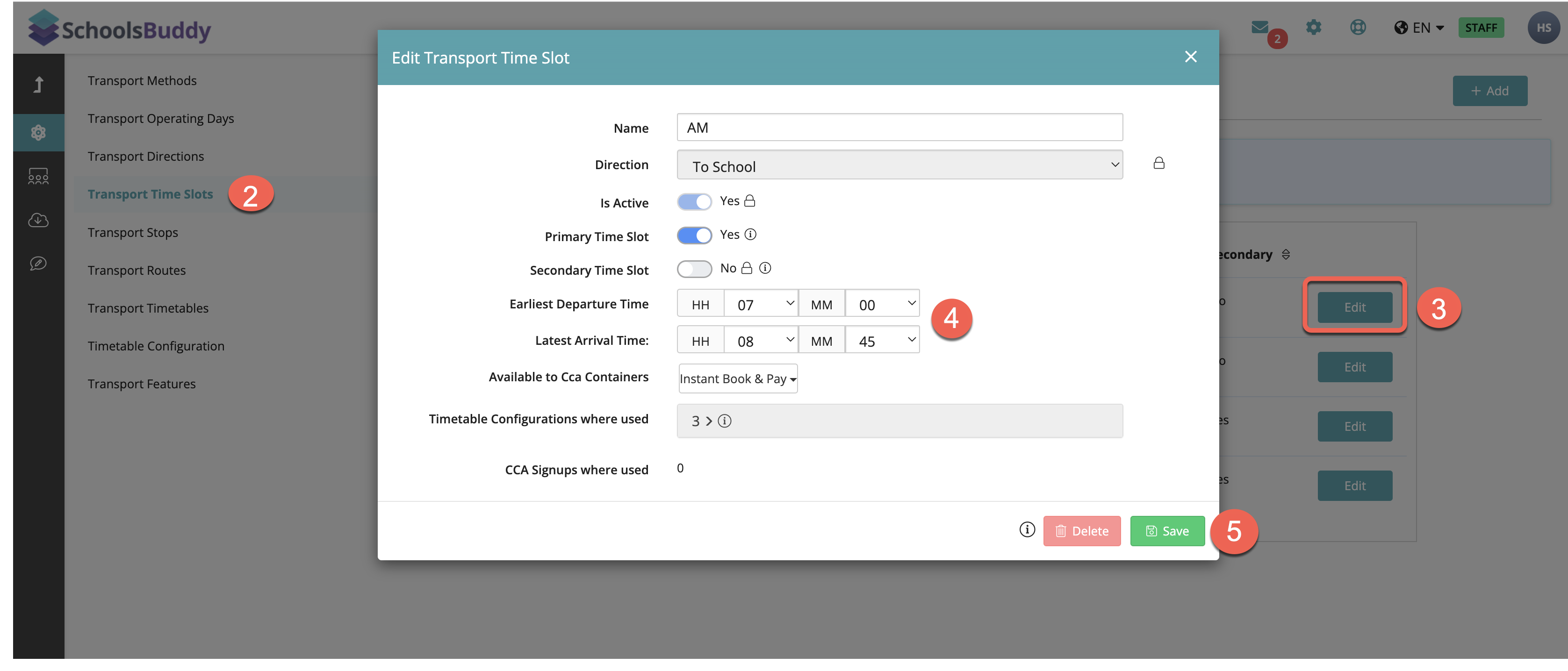Open the help lifebuoy icon
Screen dimensions: 1568x671
[1358, 28]
